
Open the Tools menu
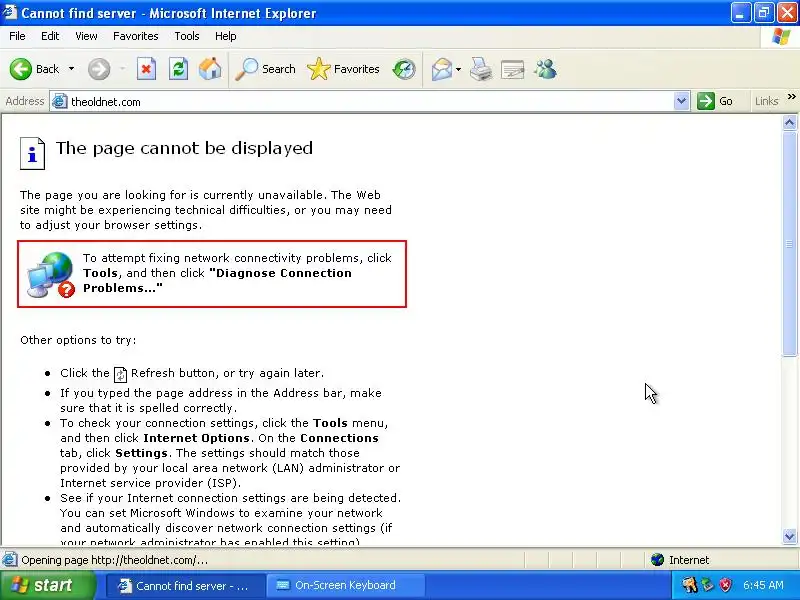point(187,36)
